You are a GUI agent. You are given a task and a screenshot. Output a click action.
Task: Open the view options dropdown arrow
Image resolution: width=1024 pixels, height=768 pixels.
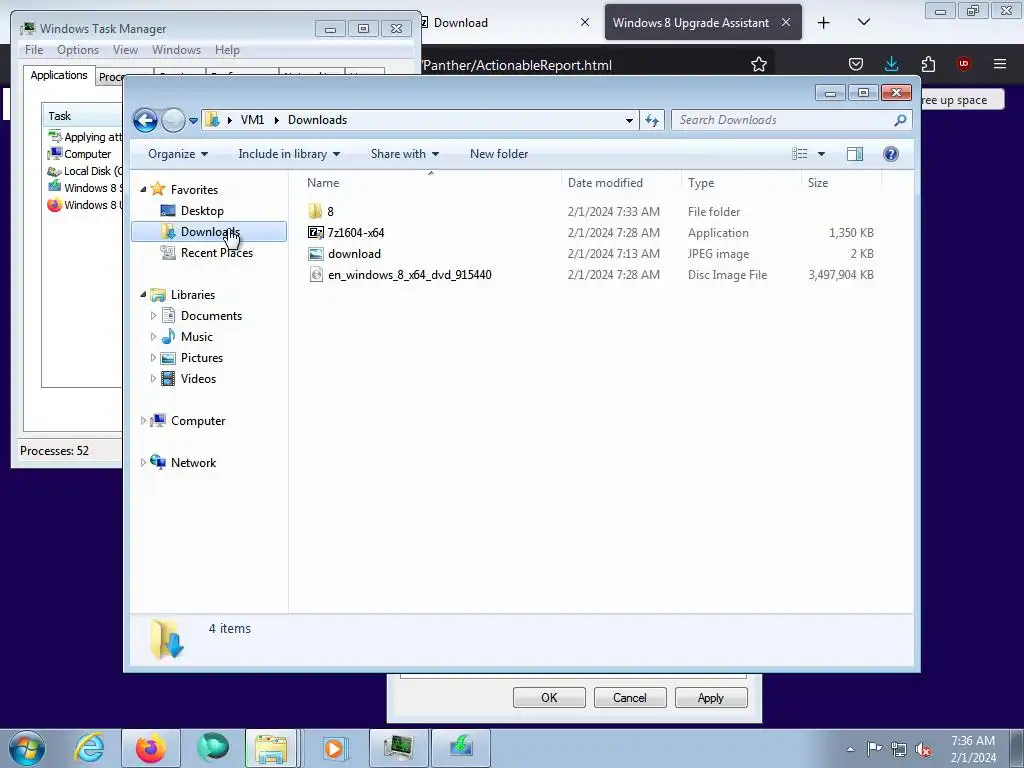click(822, 154)
